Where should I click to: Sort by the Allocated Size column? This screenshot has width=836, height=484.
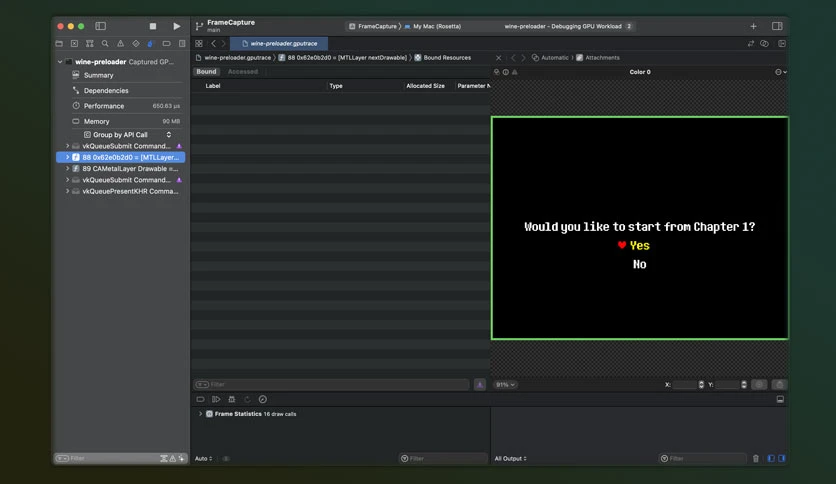coord(425,86)
